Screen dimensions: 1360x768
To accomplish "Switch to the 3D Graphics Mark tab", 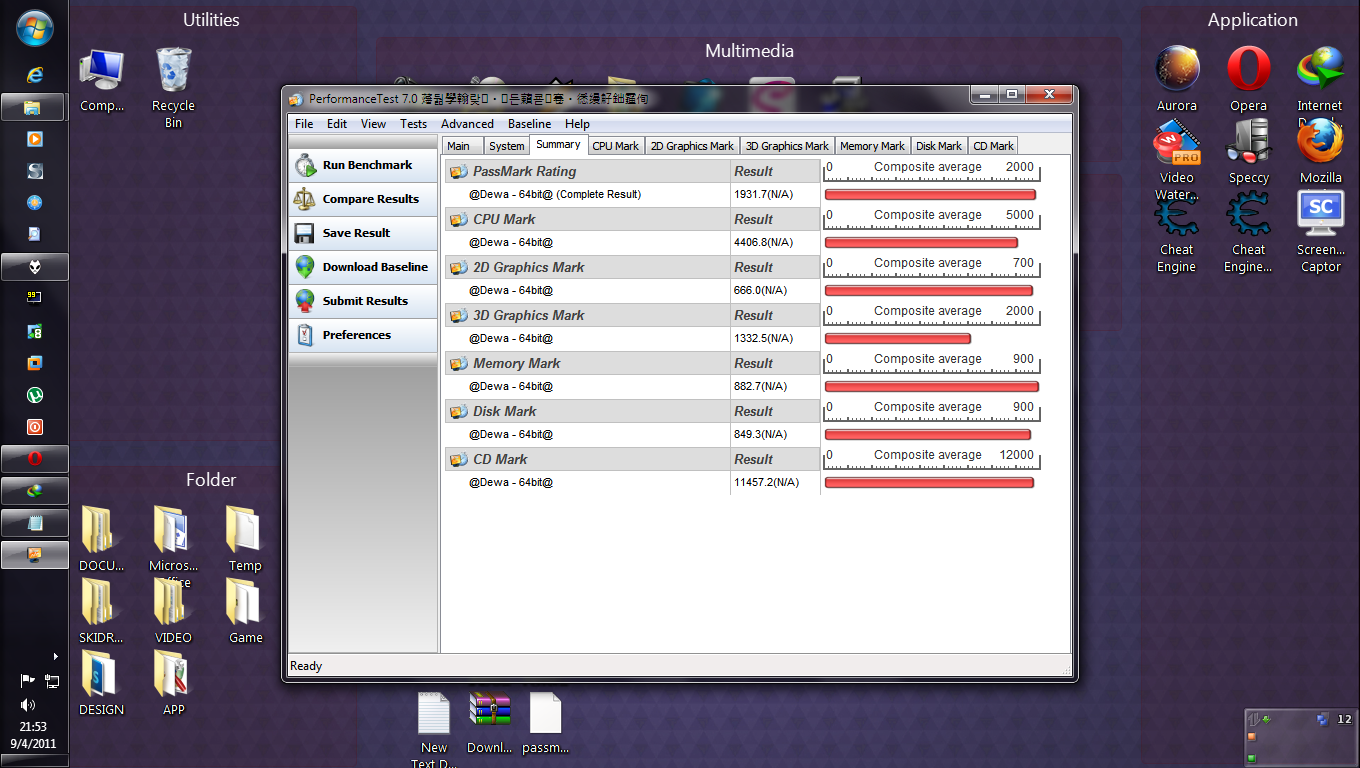I will coord(787,146).
